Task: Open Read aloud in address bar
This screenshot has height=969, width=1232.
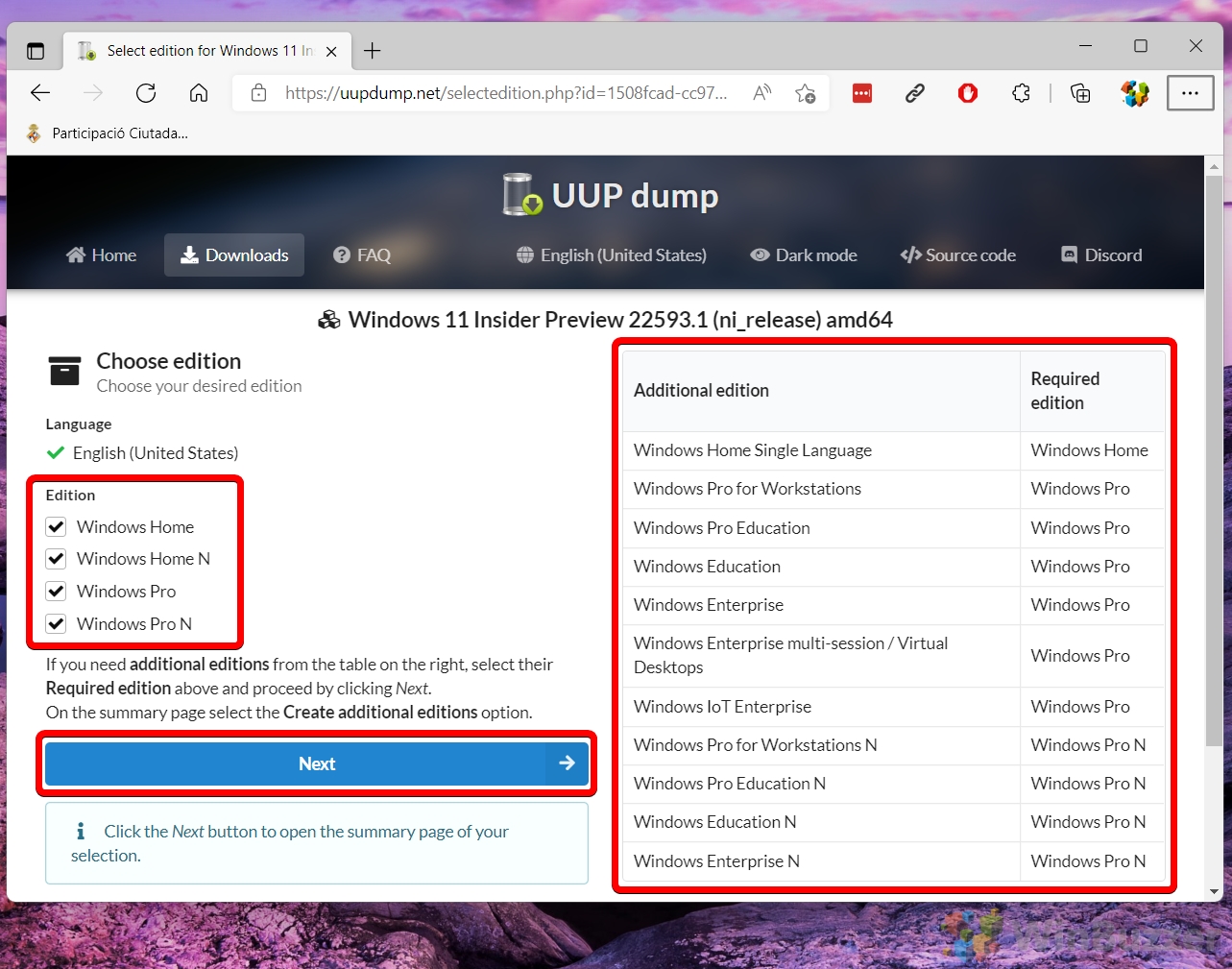Action: tap(762, 93)
